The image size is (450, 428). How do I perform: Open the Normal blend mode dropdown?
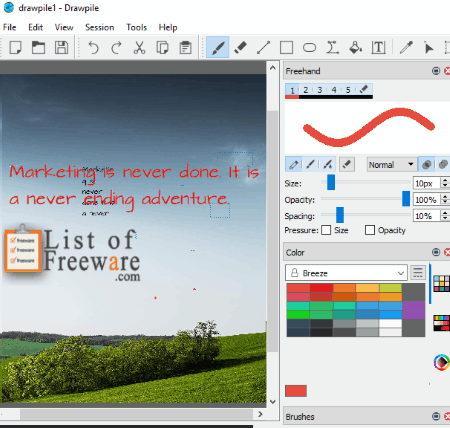tap(391, 164)
